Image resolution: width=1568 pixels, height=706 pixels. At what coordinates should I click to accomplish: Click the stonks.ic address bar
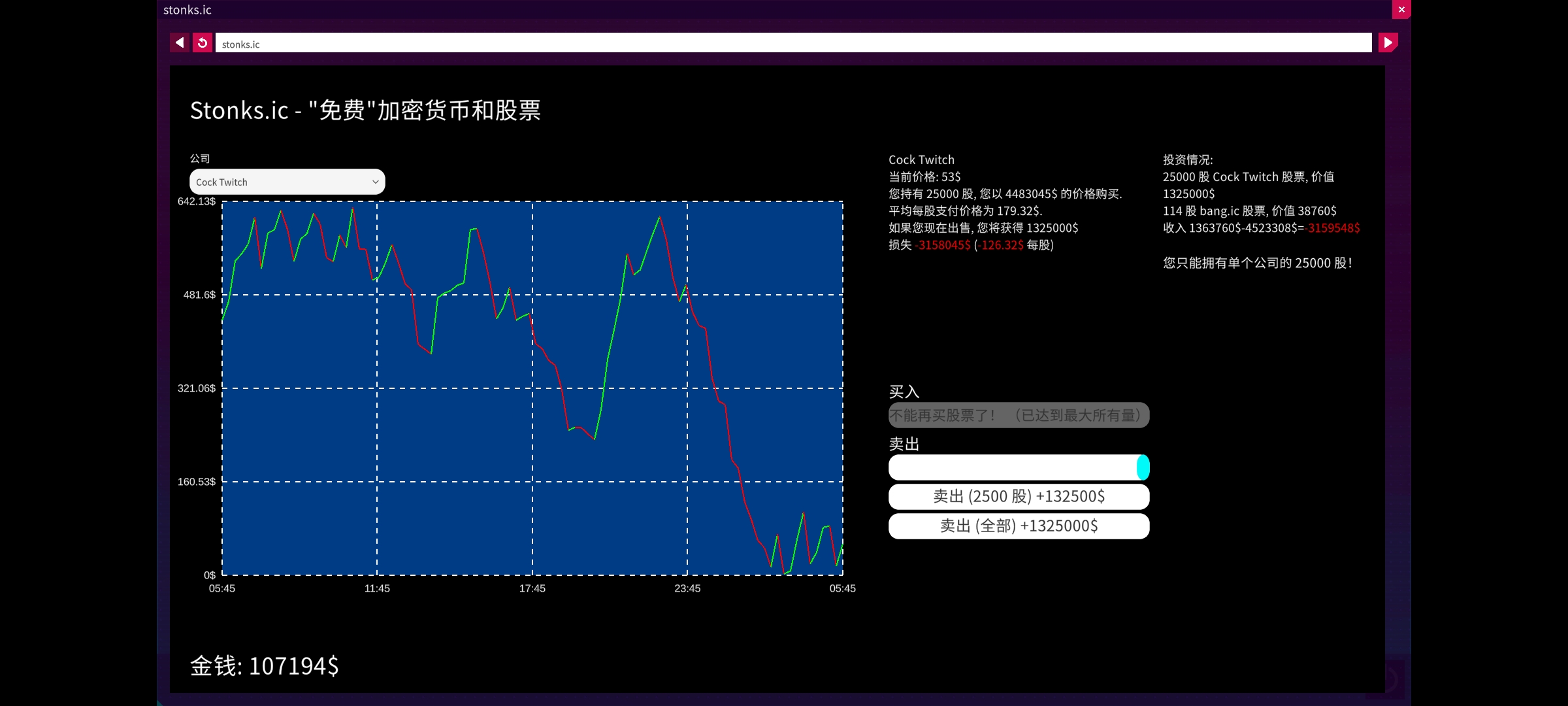pos(793,43)
